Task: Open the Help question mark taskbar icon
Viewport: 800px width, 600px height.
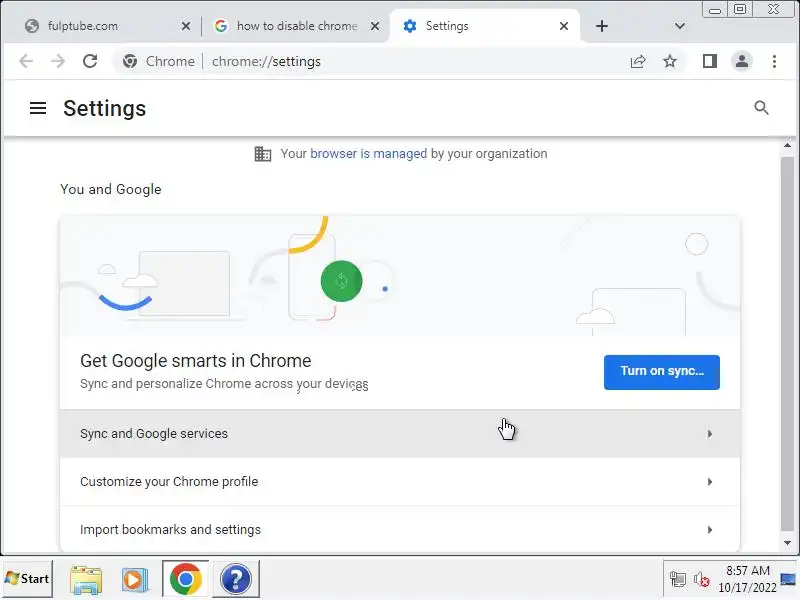Action: pos(236,579)
